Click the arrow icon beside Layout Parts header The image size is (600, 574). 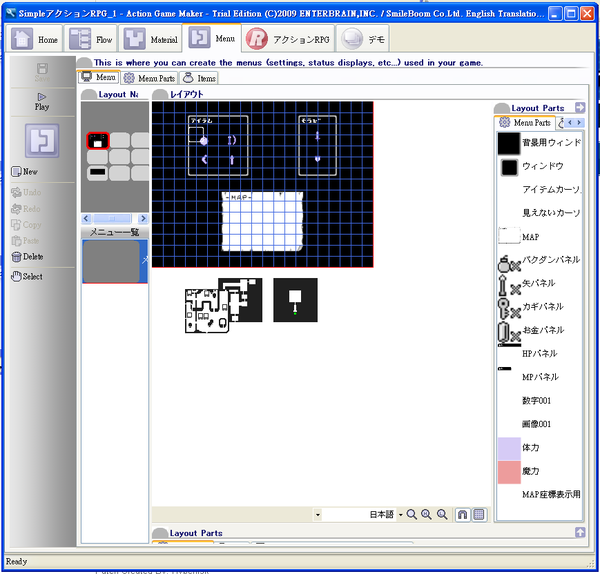580,108
